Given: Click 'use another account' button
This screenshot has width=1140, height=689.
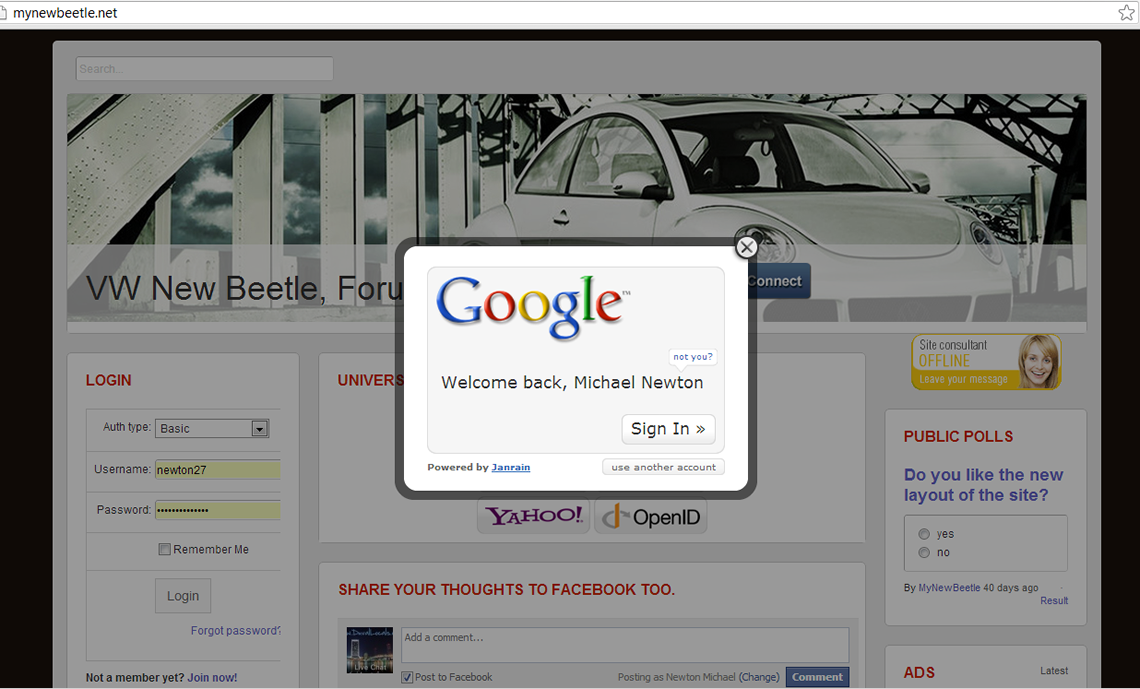Looking at the screenshot, I should [663, 467].
